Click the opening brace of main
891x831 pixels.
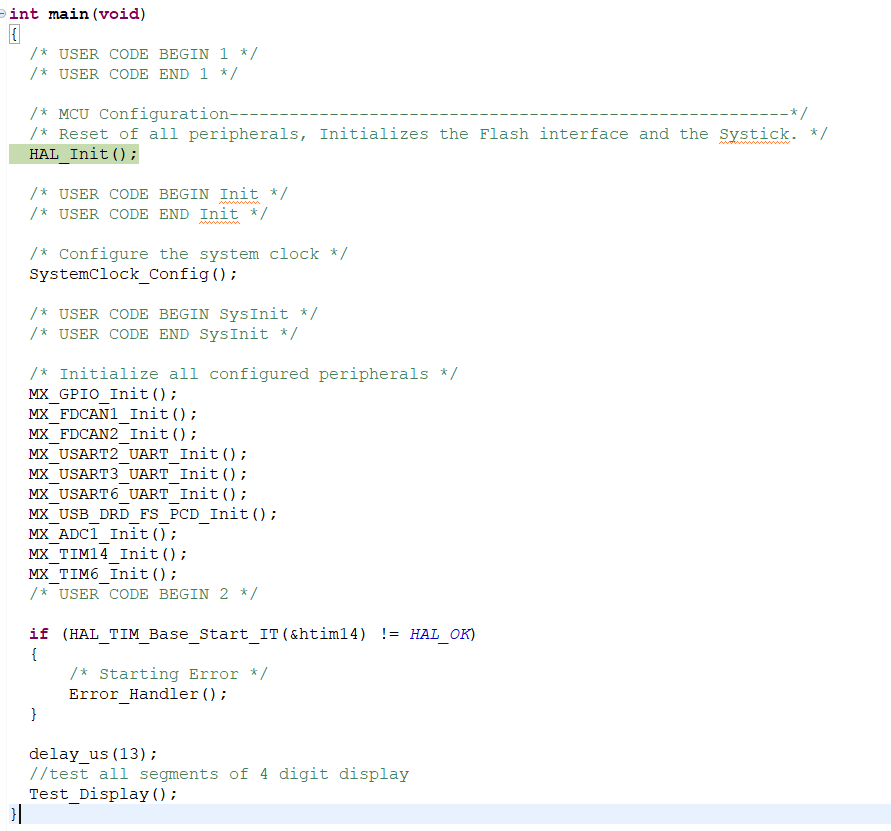[x=14, y=33]
